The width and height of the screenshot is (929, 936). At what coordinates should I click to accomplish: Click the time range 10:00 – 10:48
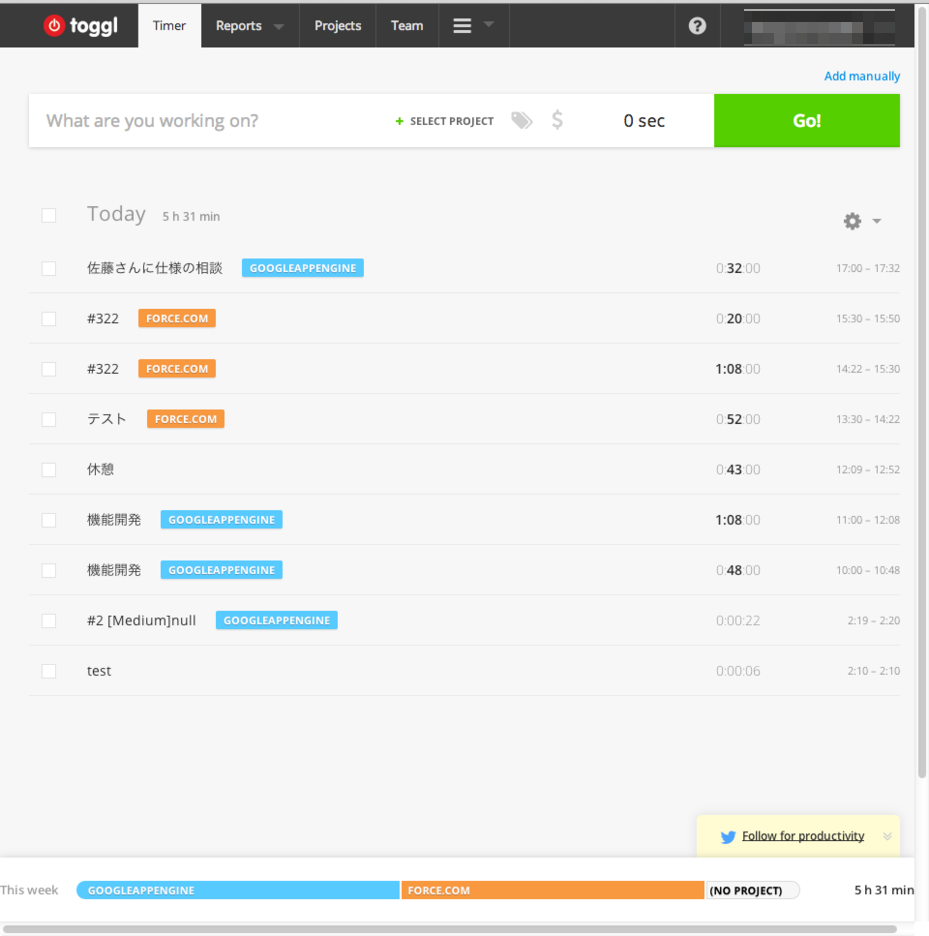point(868,570)
